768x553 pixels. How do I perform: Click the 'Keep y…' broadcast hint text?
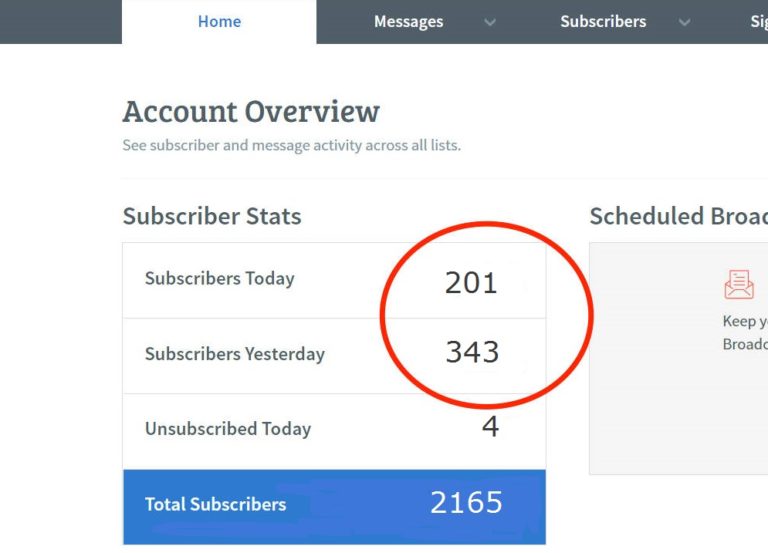745,321
